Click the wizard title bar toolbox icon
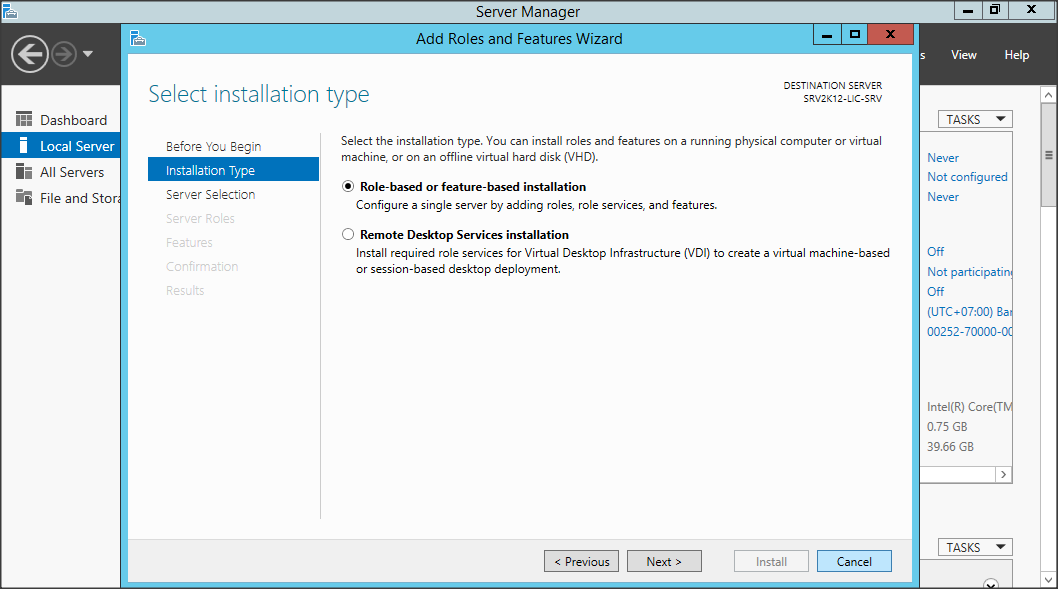 (x=139, y=38)
